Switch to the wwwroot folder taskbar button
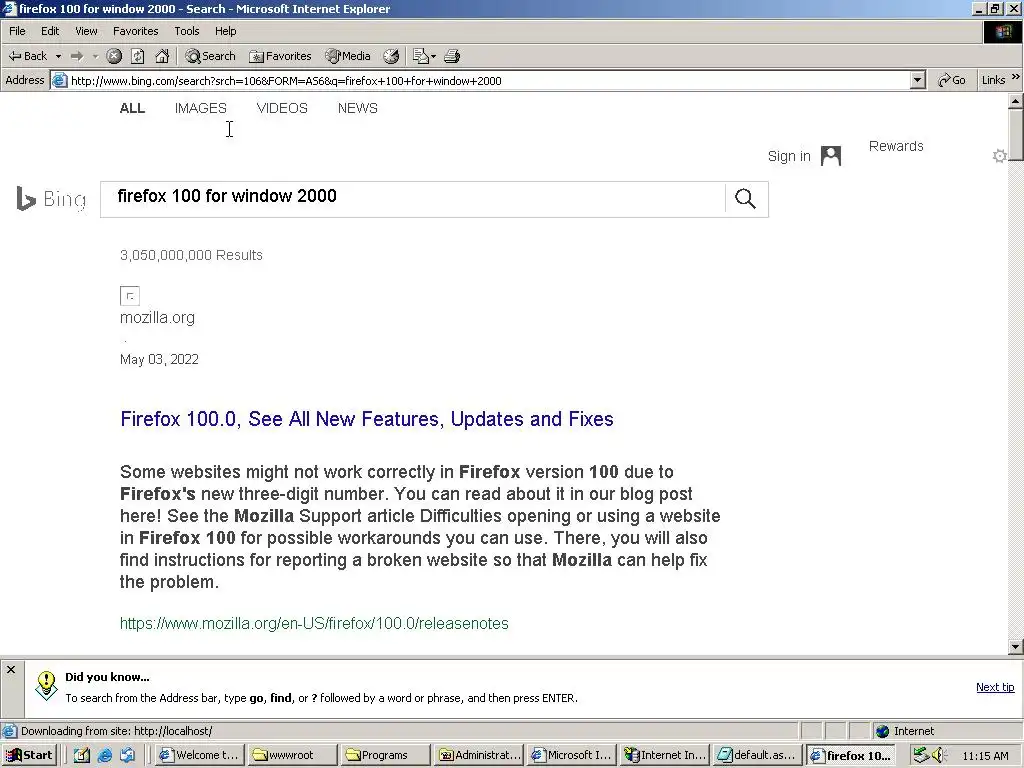Viewport: 1024px width, 768px height. (293, 755)
